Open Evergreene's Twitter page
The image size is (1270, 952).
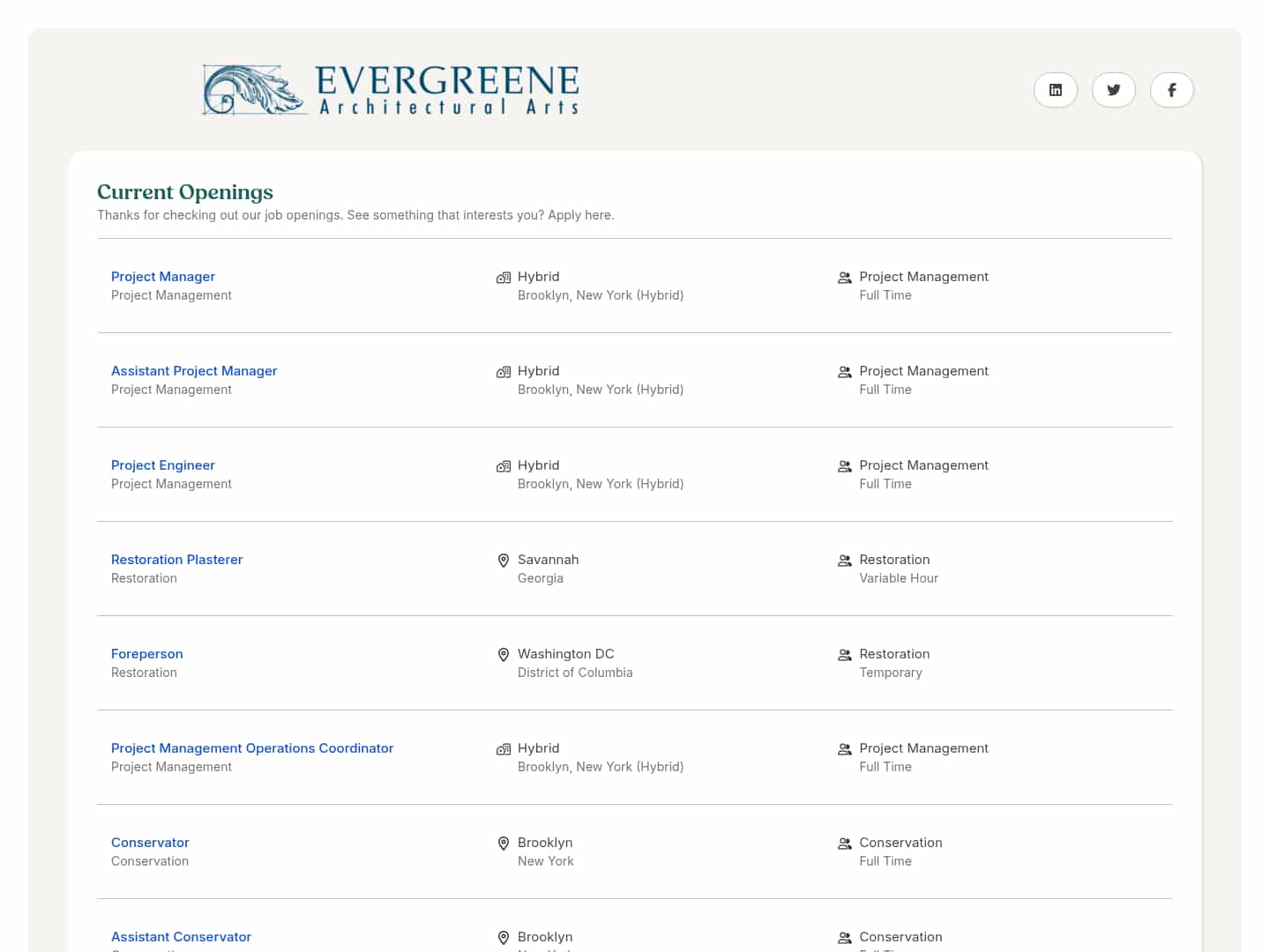[x=1113, y=90]
